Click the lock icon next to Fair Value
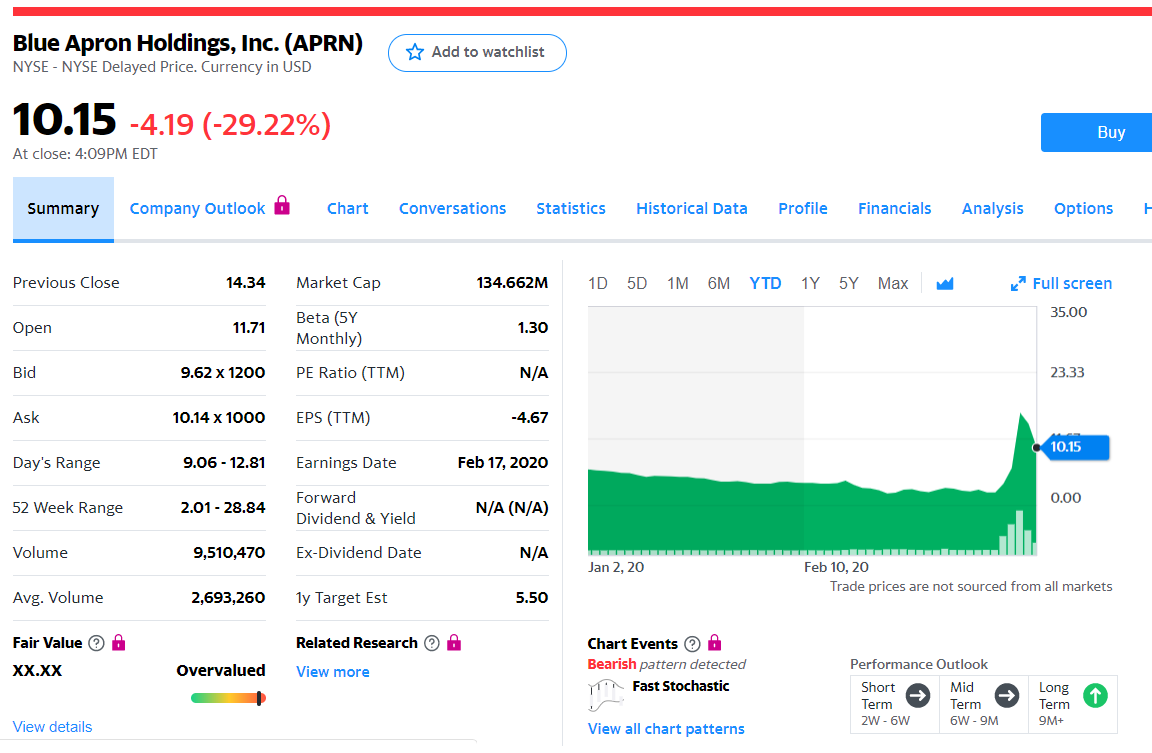This screenshot has width=1152, height=753. 118,643
